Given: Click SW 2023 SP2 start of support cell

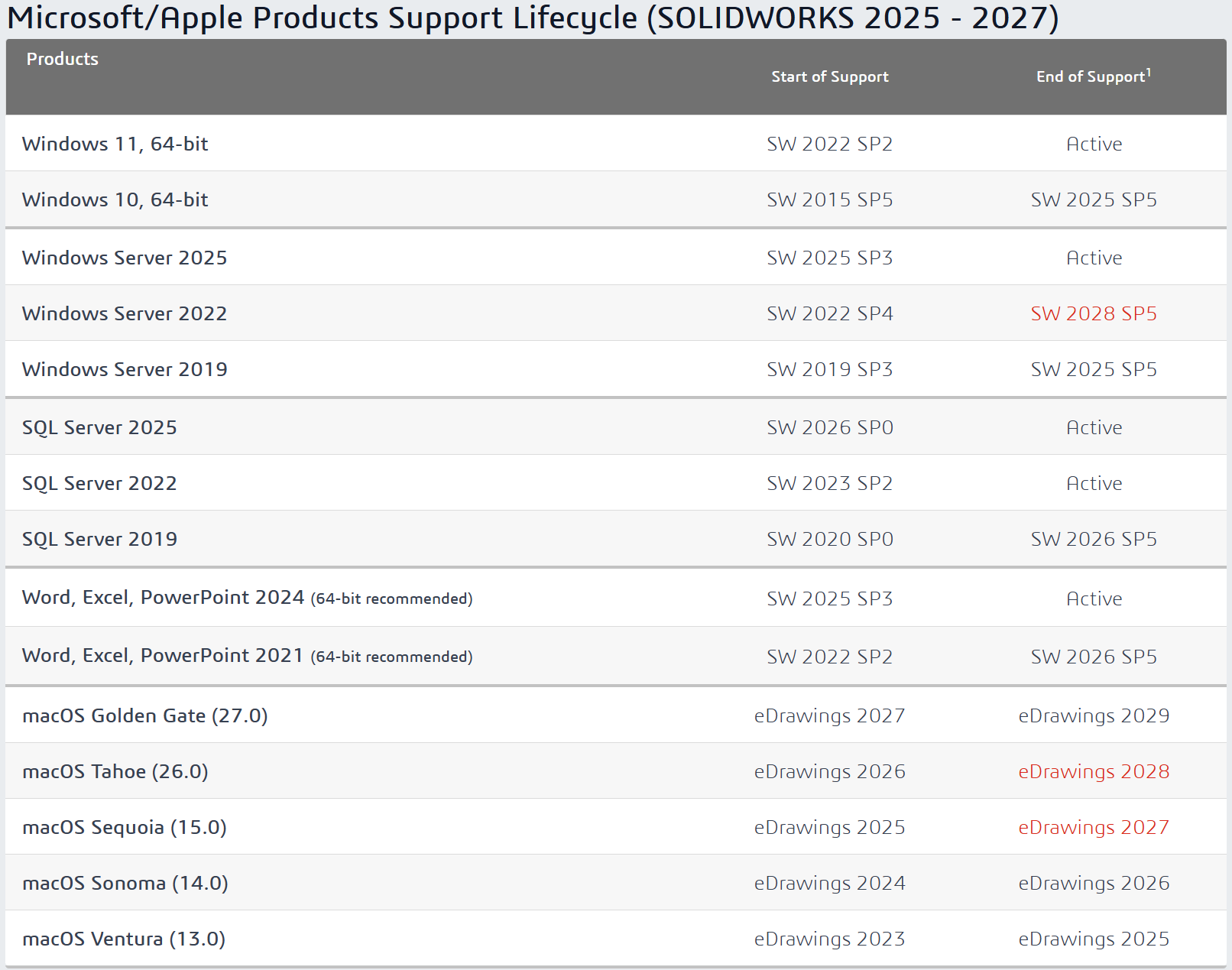Looking at the screenshot, I should pos(830,483).
